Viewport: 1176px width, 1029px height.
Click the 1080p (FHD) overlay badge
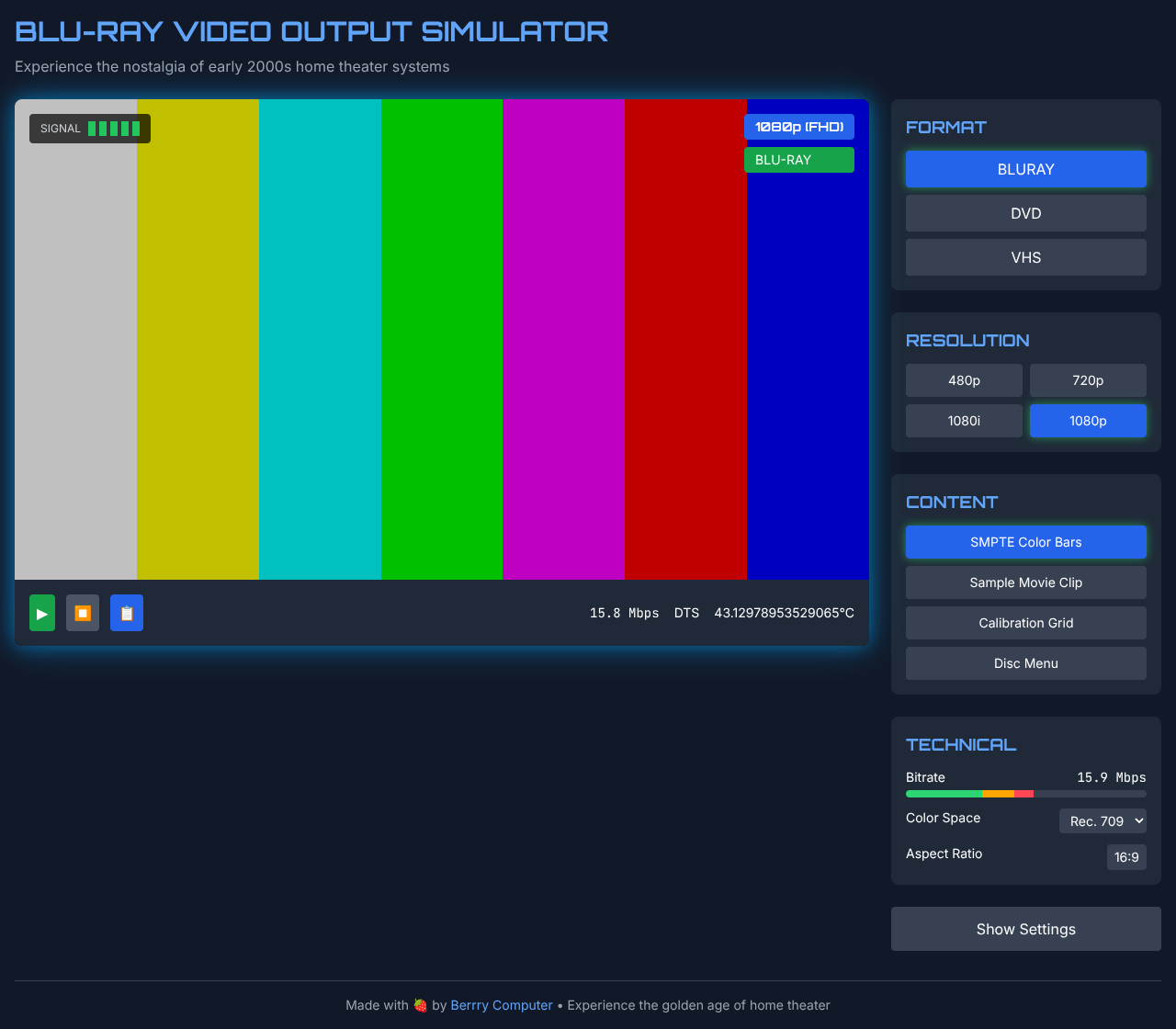(x=798, y=127)
